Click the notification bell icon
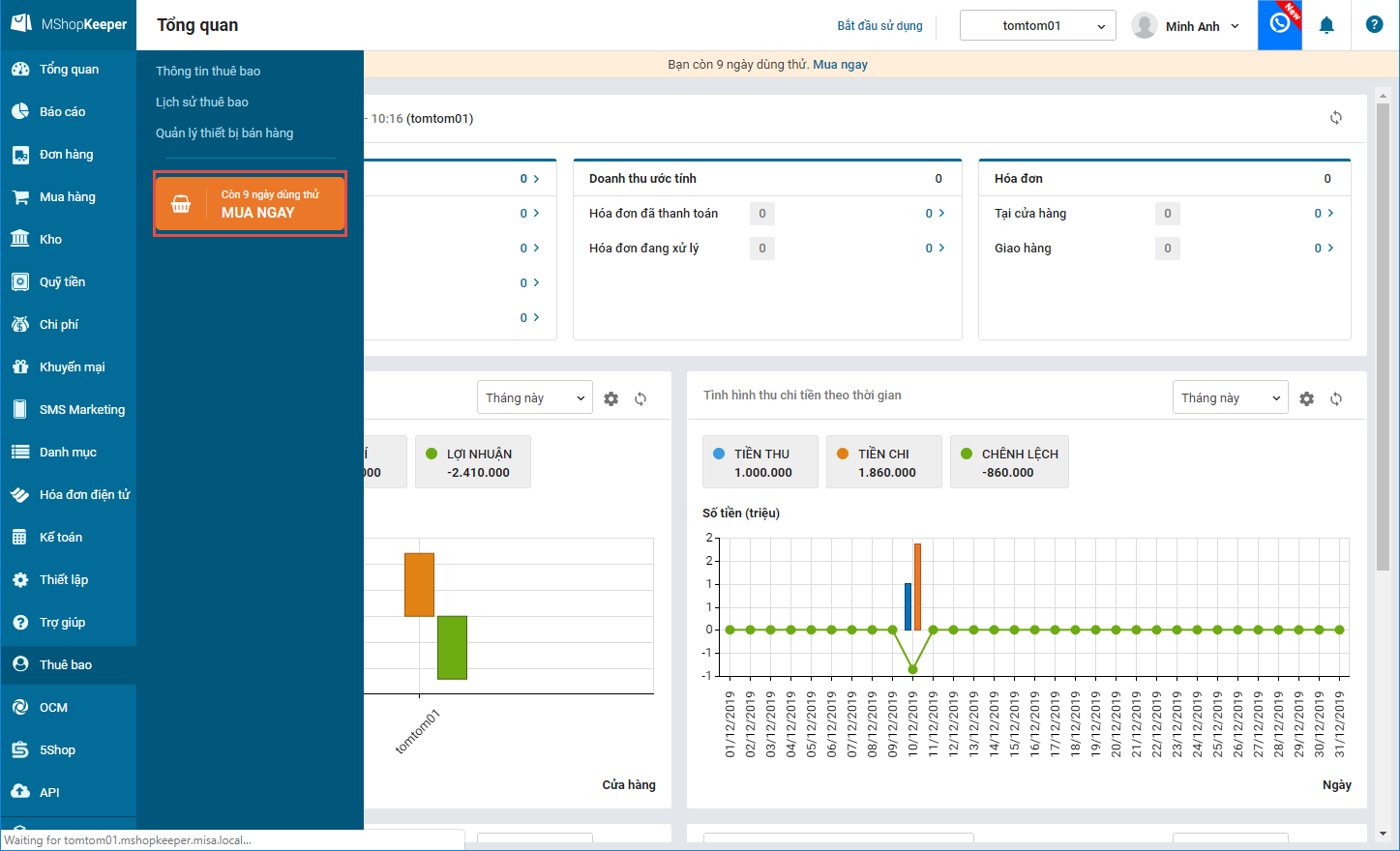1400x851 pixels. [x=1326, y=25]
